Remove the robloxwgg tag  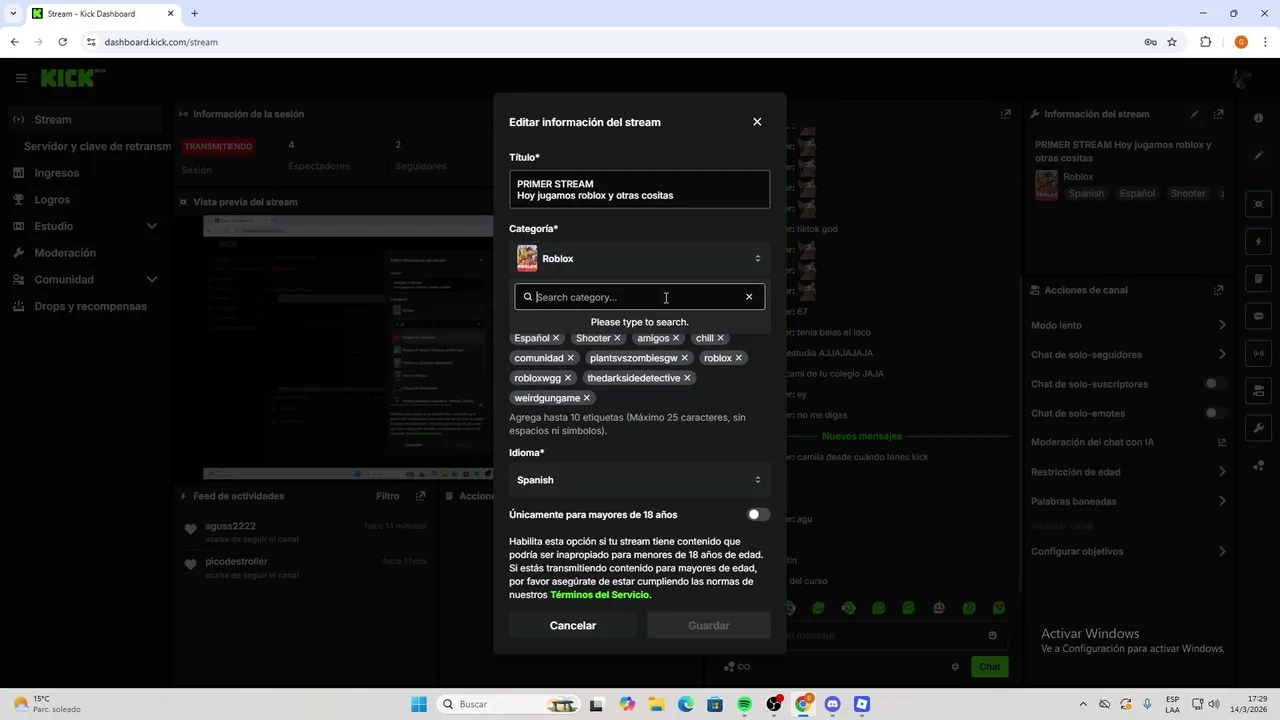(x=568, y=378)
